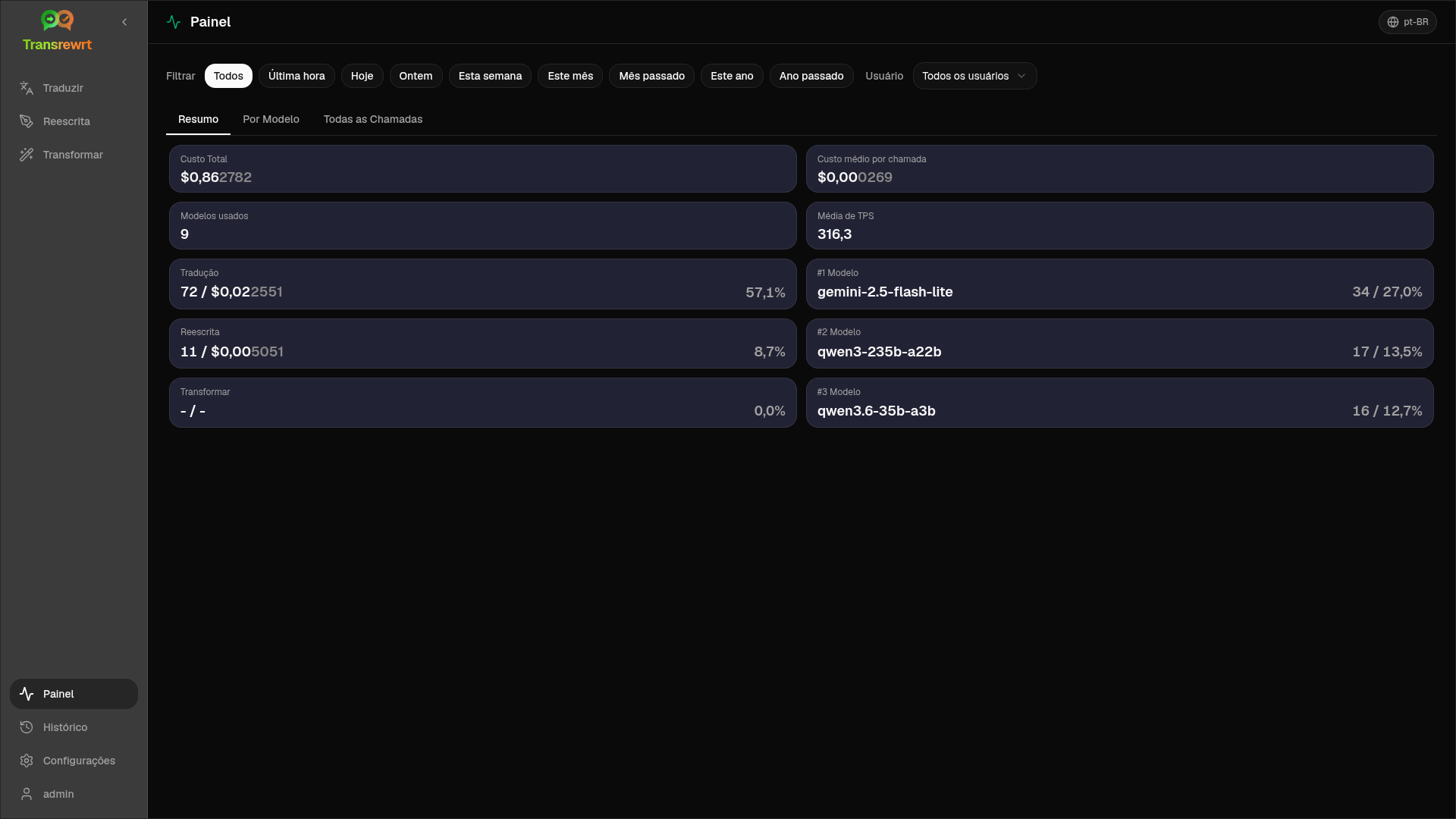Viewport: 1456px width, 819px height.
Task: Click the Média de TPS value 316,3
Action: point(834,234)
